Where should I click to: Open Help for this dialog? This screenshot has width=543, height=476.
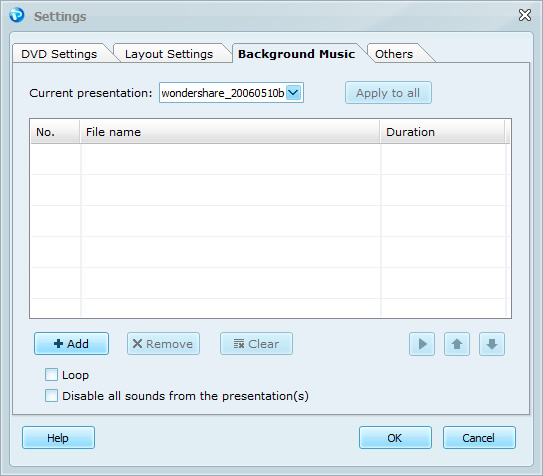point(58,438)
